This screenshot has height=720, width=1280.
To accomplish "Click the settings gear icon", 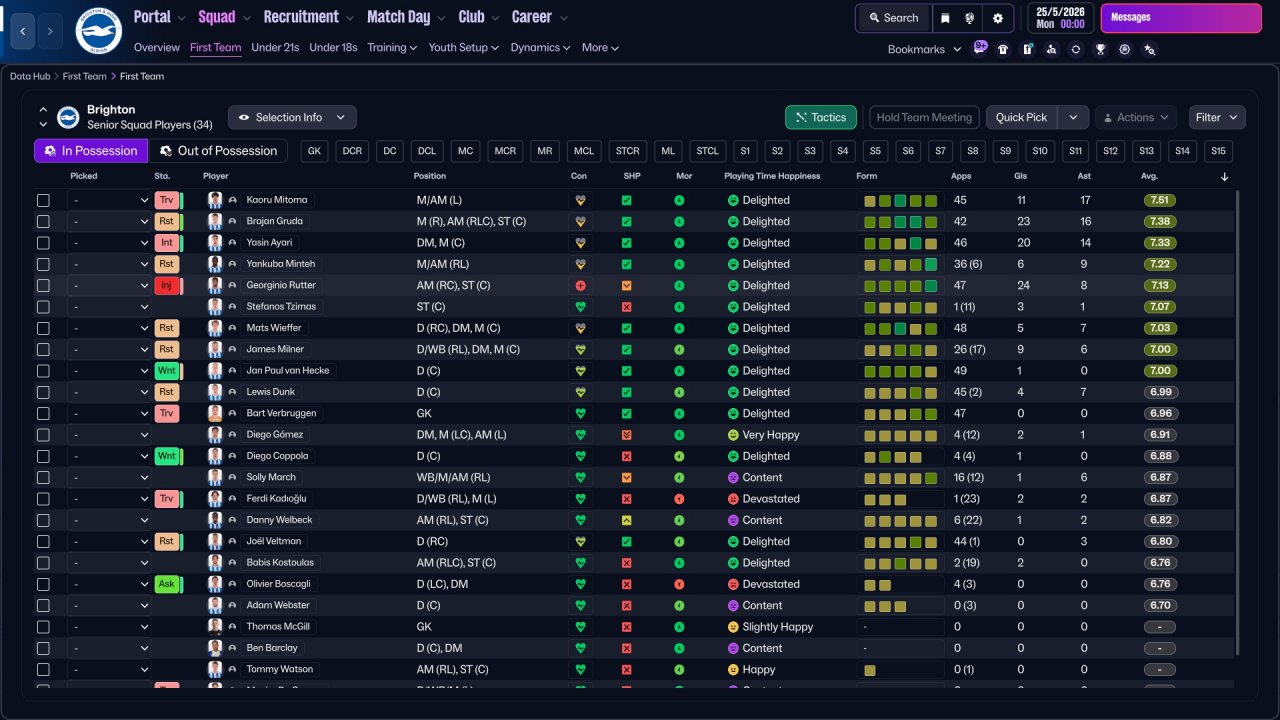I will pyautogui.click(x=997, y=18).
